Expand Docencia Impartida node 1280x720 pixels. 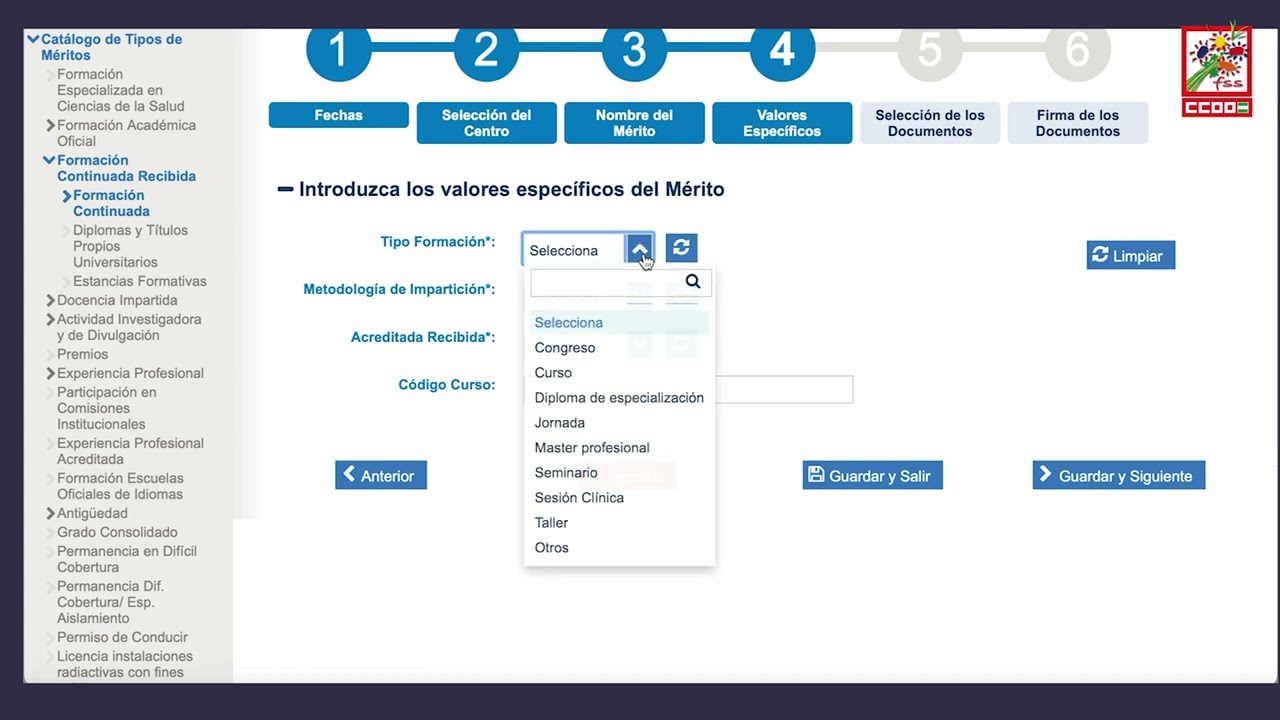click(50, 300)
